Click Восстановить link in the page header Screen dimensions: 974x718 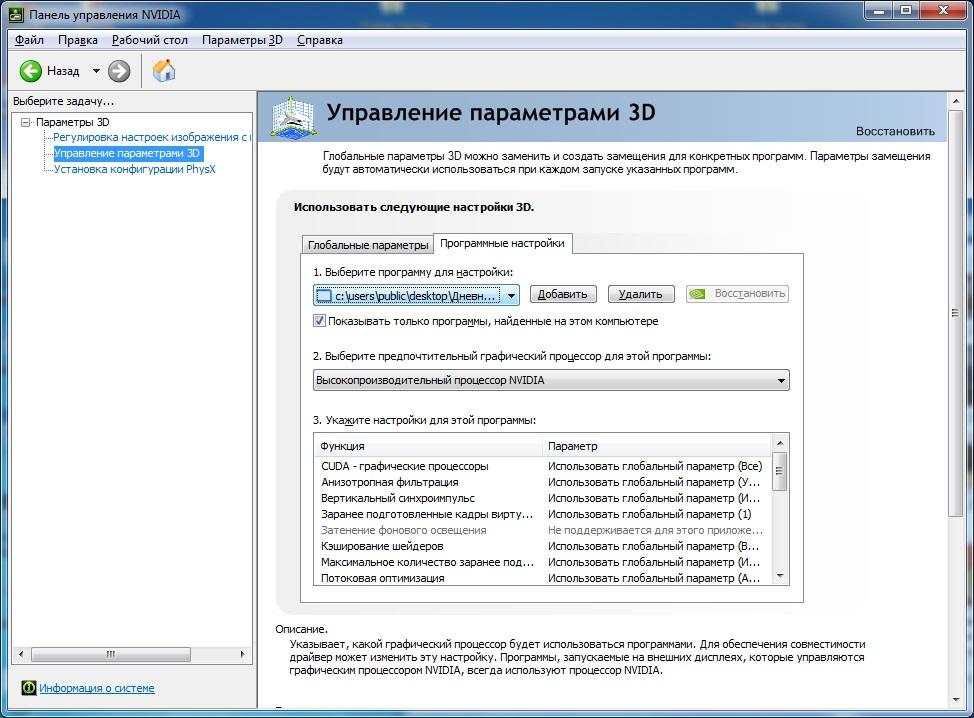895,131
